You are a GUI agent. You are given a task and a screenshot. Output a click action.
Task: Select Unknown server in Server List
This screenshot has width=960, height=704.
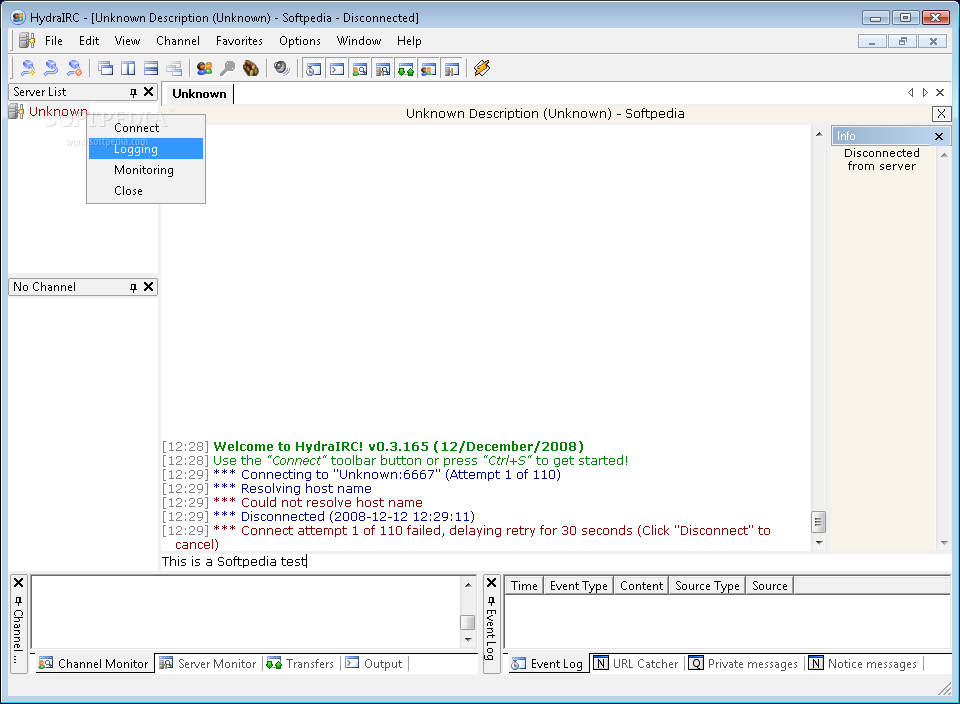58,111
